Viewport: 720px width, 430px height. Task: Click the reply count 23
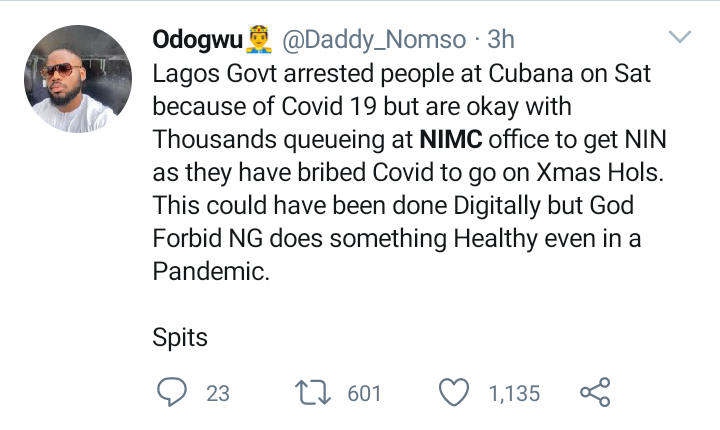(217, 394)
